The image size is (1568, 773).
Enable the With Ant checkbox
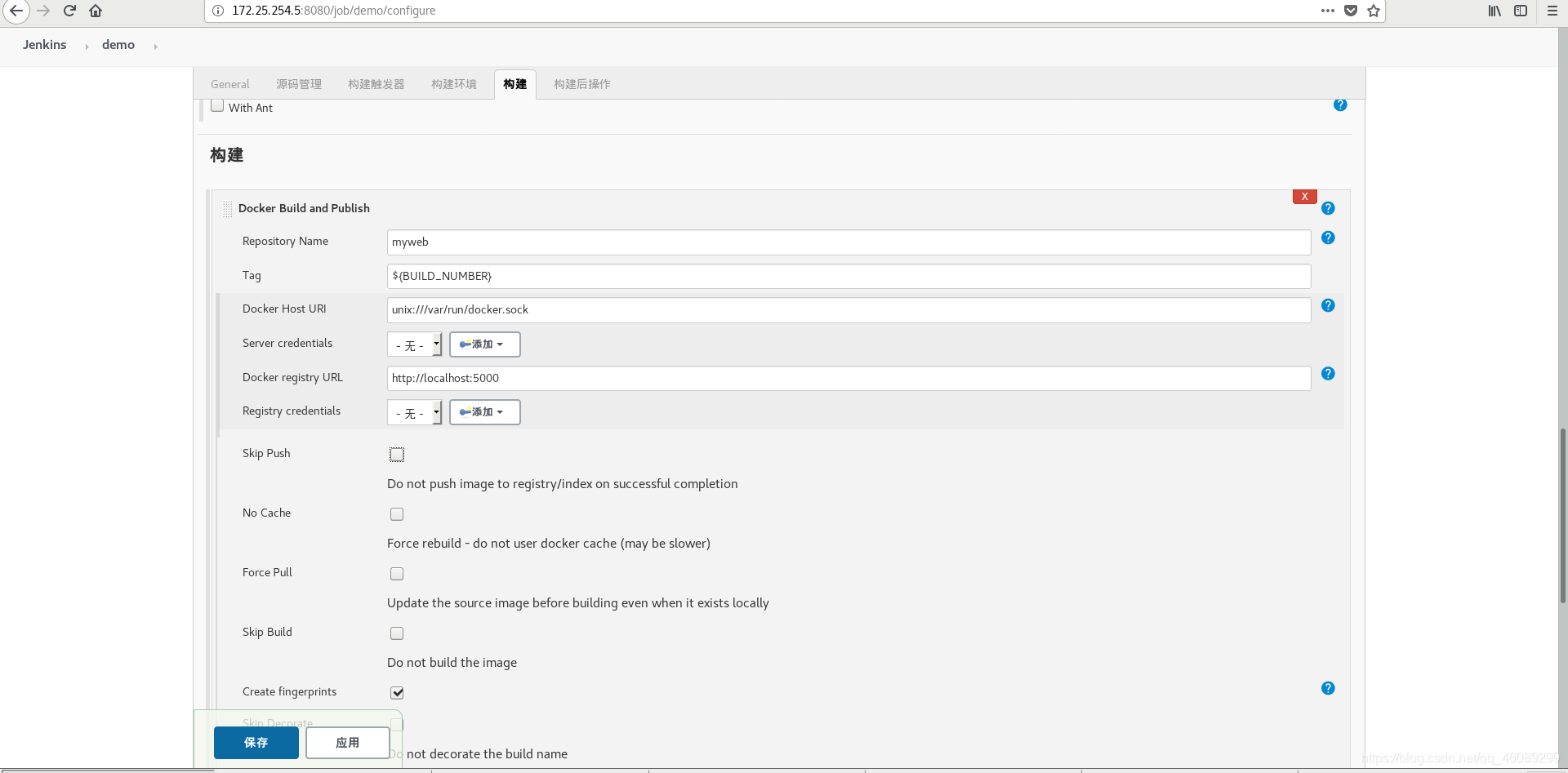tap(217, 105)
